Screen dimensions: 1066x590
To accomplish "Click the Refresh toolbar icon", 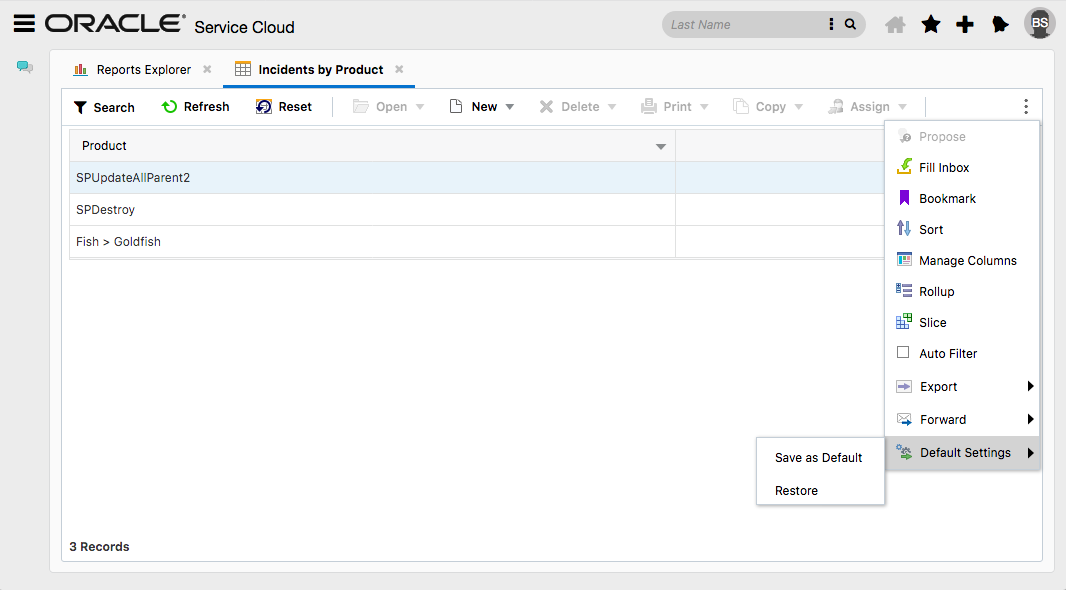I will pyautogui.click(x=170, y=107).
